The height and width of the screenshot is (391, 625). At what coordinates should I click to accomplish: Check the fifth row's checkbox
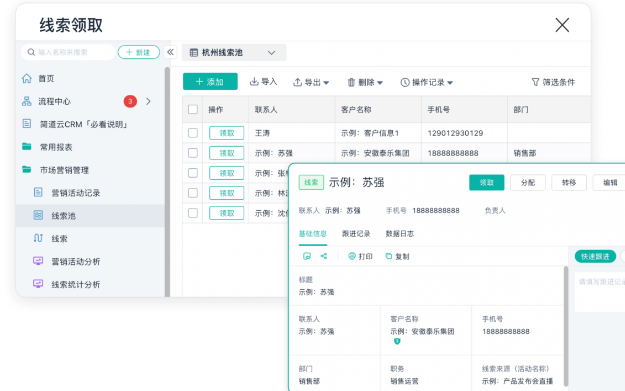click(x=193, y=213)
